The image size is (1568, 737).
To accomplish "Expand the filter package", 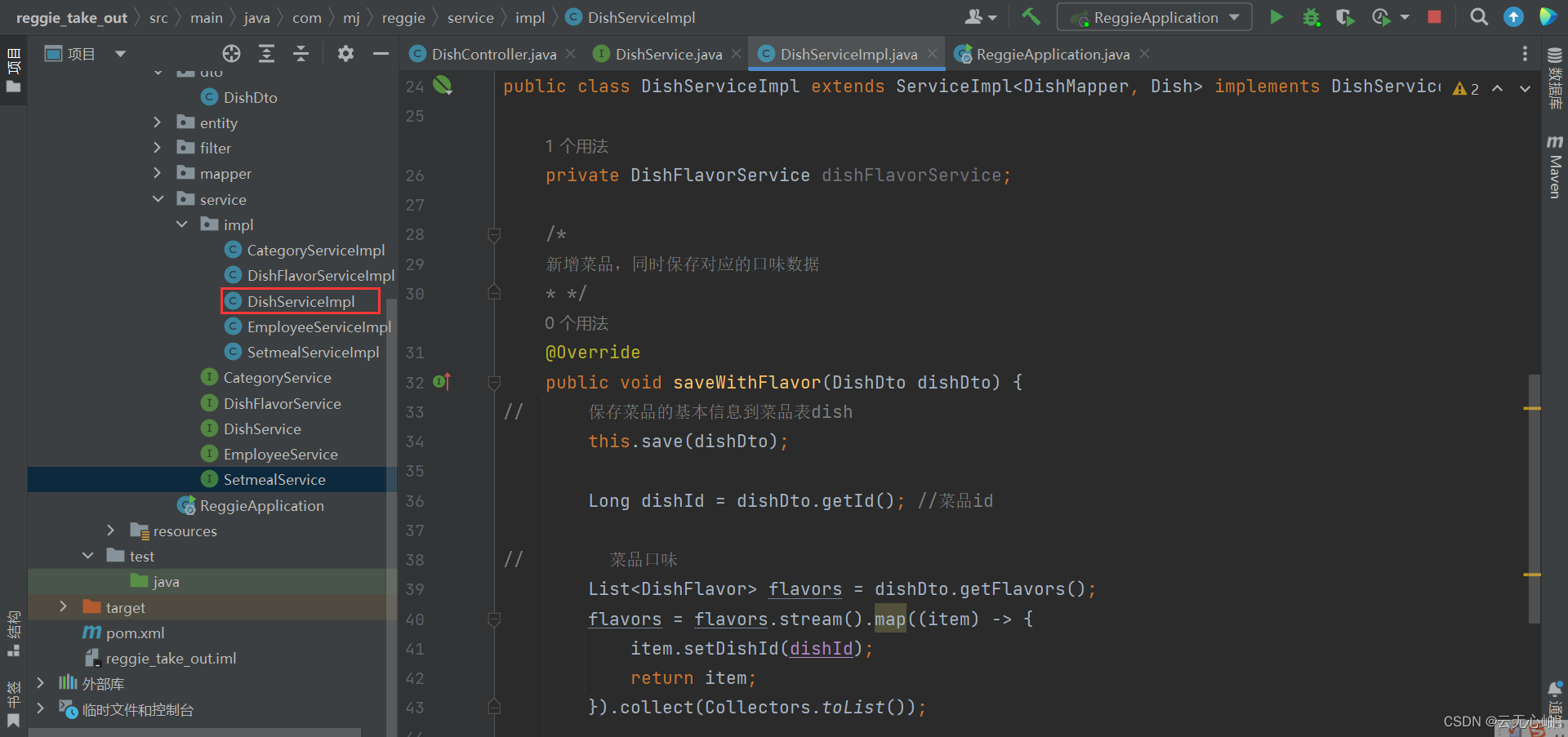I will click(x=157, y=148).
